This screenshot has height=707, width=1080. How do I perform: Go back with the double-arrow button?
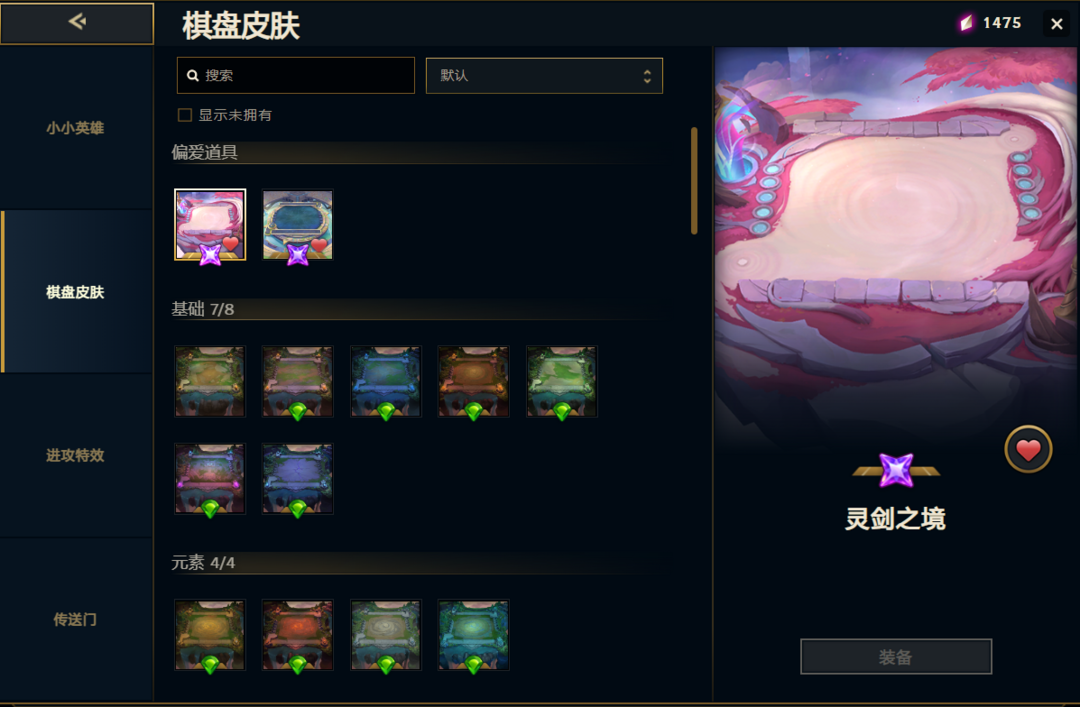coord(76,23)
